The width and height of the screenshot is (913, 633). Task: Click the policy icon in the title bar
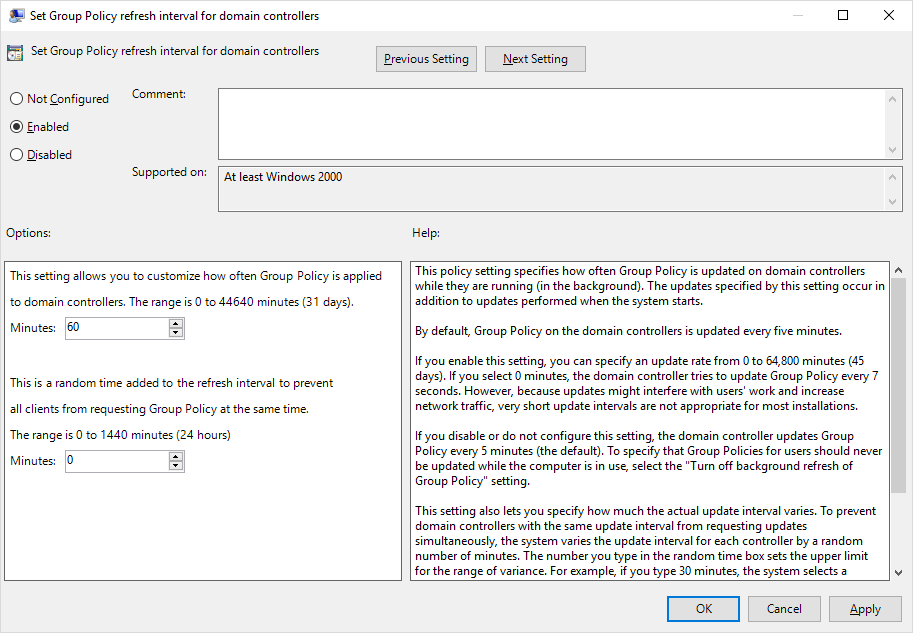pyautogui.click(x=17, y=16)
